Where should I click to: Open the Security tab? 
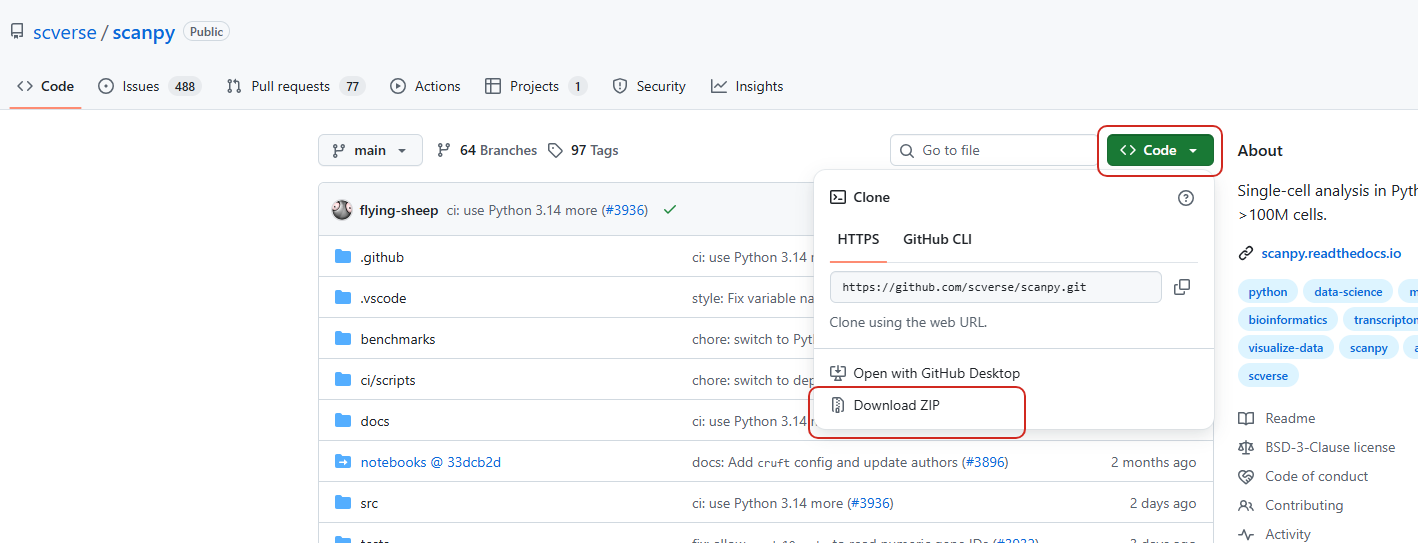click(x=649, y=86)
